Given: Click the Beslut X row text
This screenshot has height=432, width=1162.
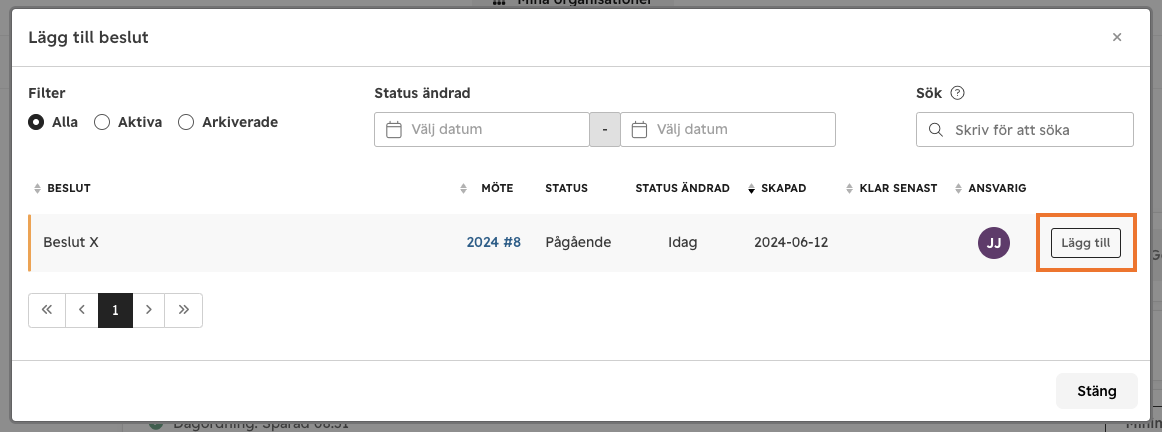Looking at the screenshot, I should pyautogui.click(x=71, y=242).
